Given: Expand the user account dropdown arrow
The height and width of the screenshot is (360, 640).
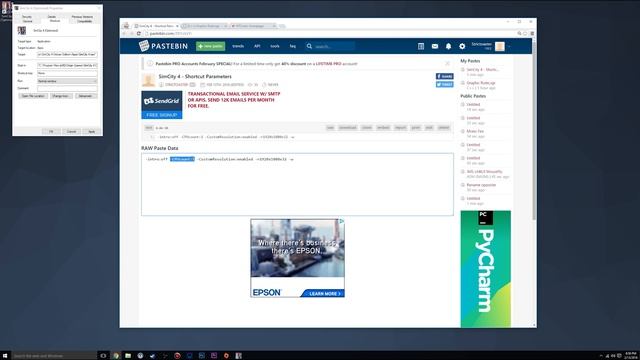Looking at the screenshot, I should [509, 47].
